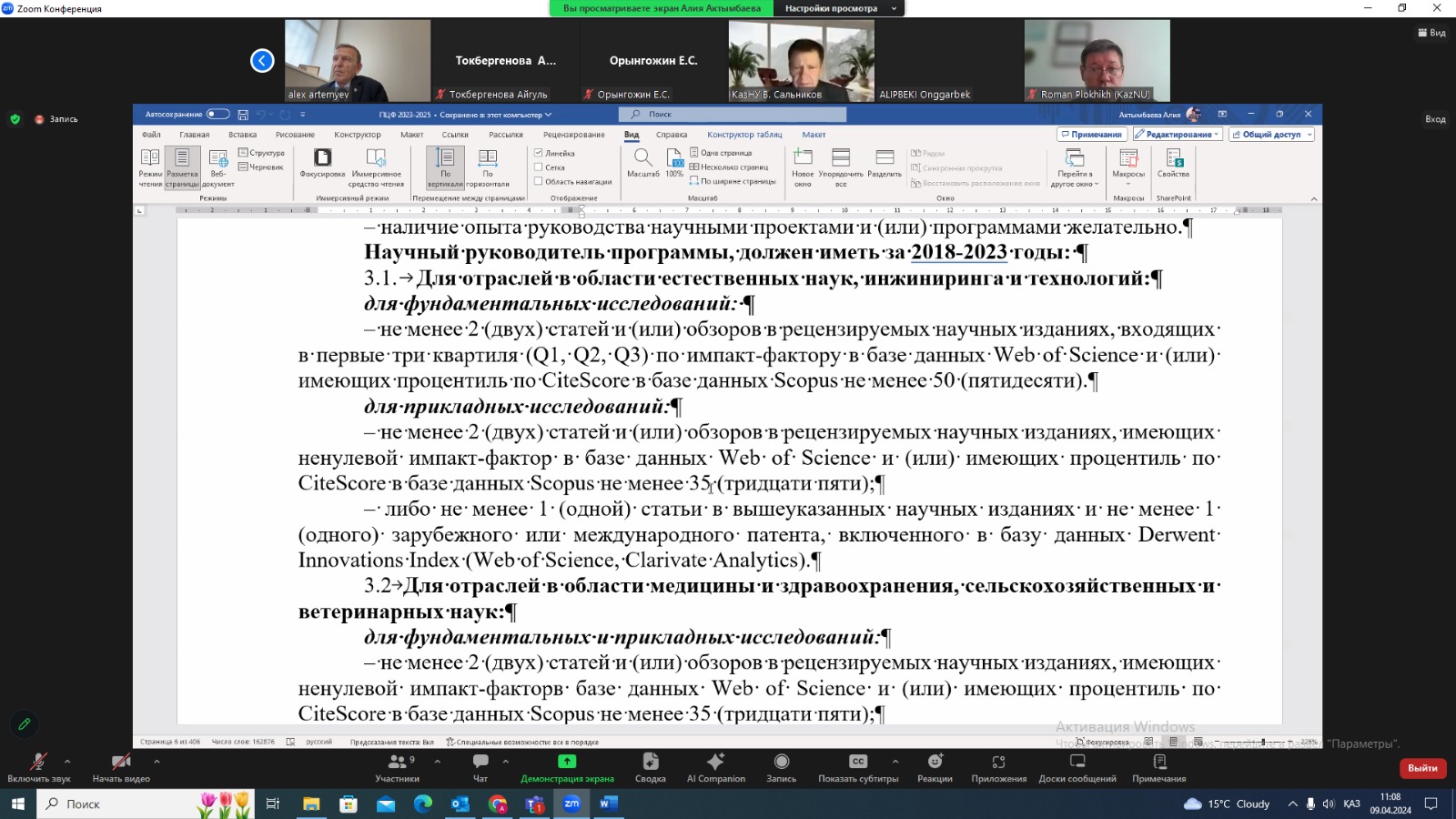Start Zoom recording (Запись)
The width and height of the screenshot is (1456, 819).
782,768
